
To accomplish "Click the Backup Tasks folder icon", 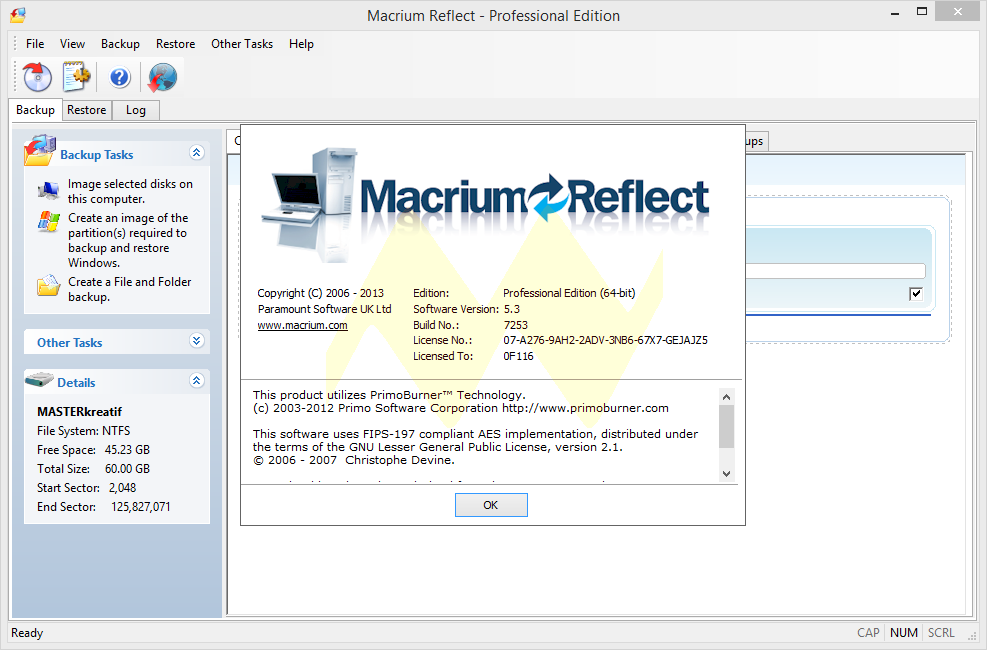I will tap(40, 150).
